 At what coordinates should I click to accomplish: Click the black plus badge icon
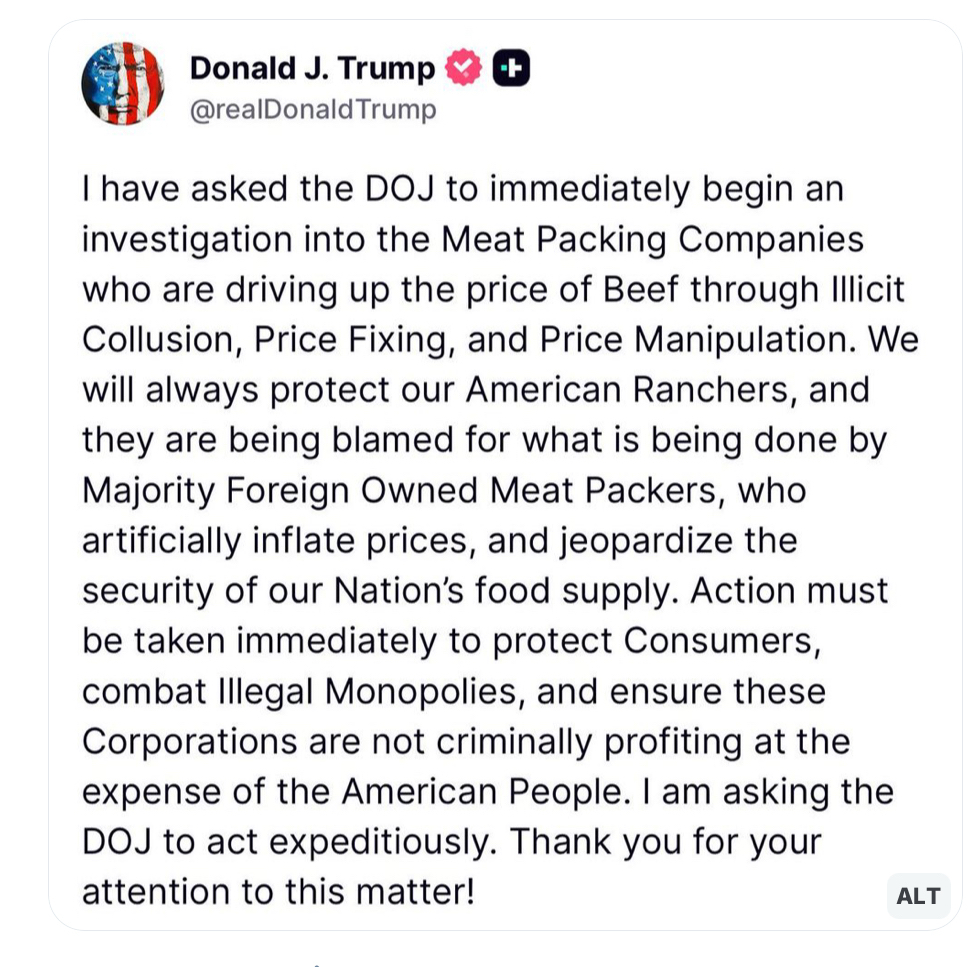[511, 67]
